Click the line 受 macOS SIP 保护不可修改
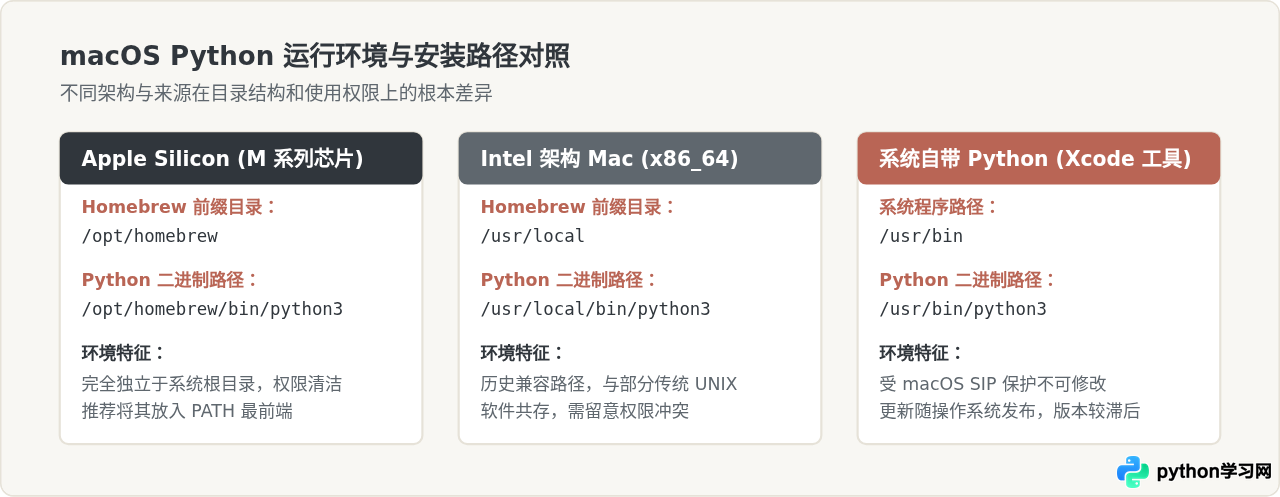This screenshot has height=497, width=1280. coord(993,384)
